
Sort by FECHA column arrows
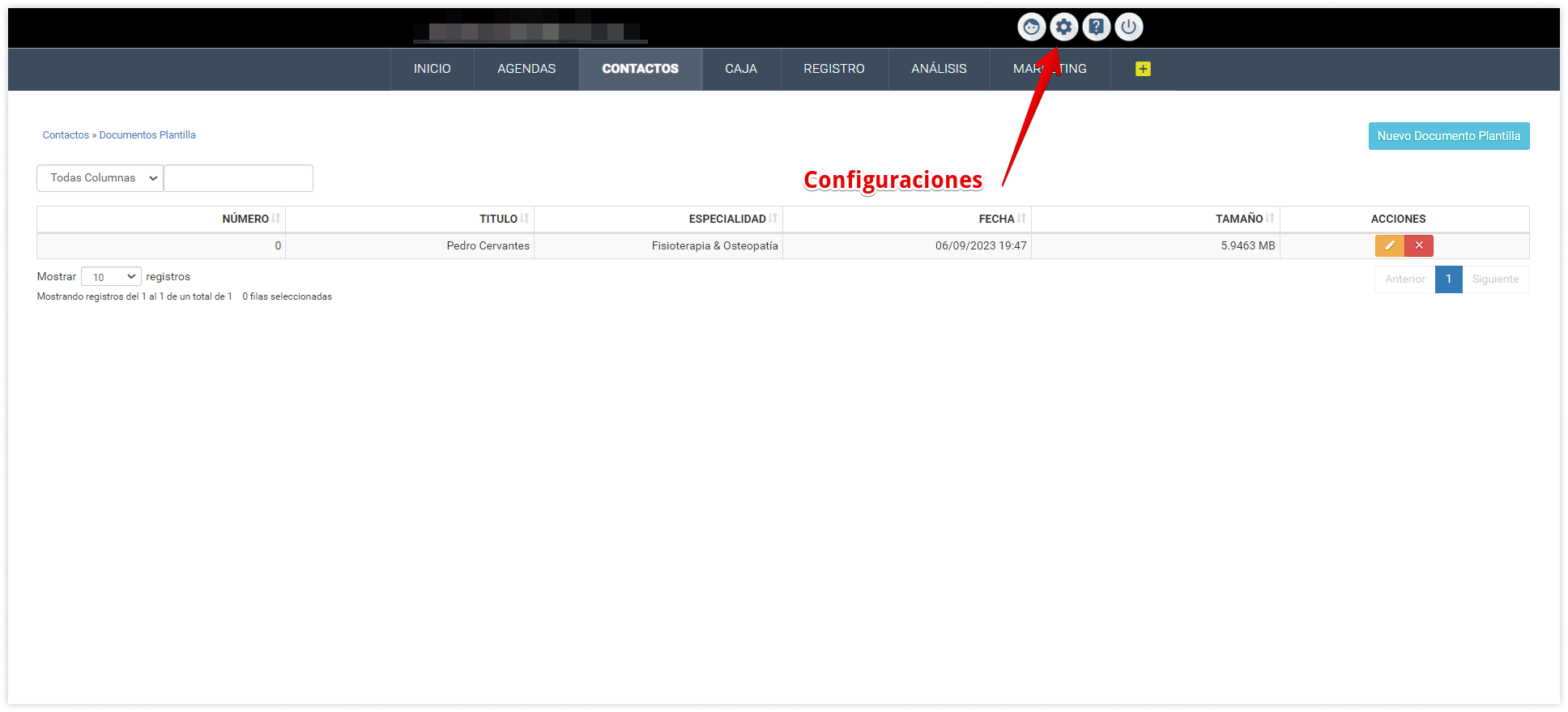tap(1022, 219)
